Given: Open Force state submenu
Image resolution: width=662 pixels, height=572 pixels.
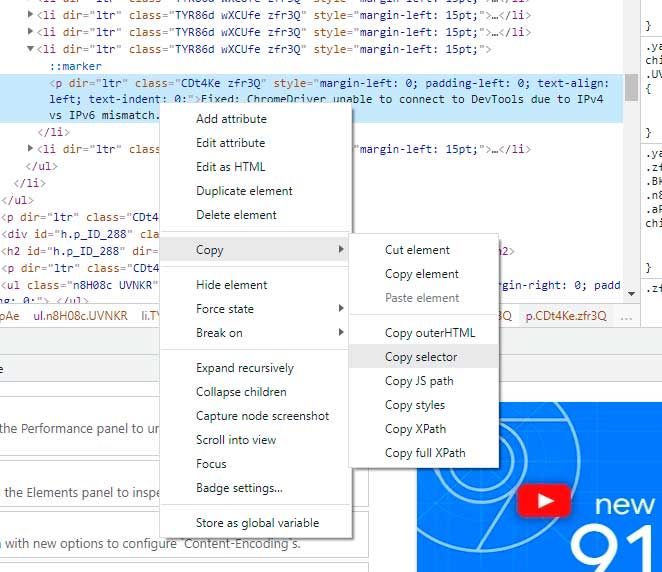Looking at the screenshot, I should 256,309.
